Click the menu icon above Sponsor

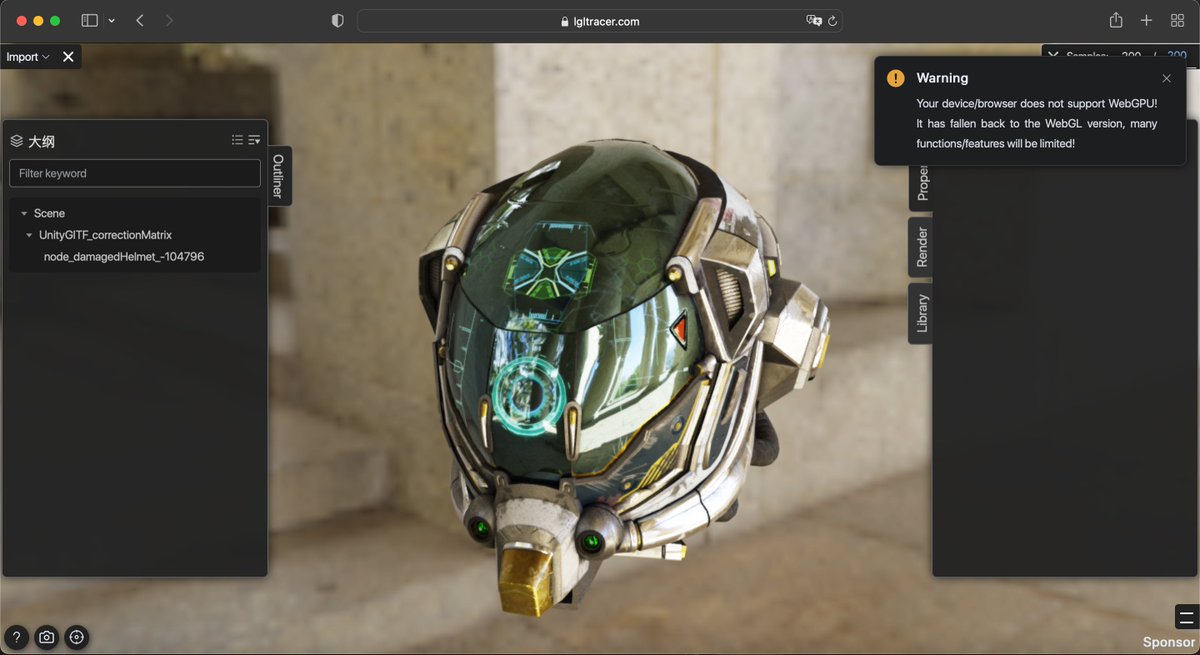1186,616
